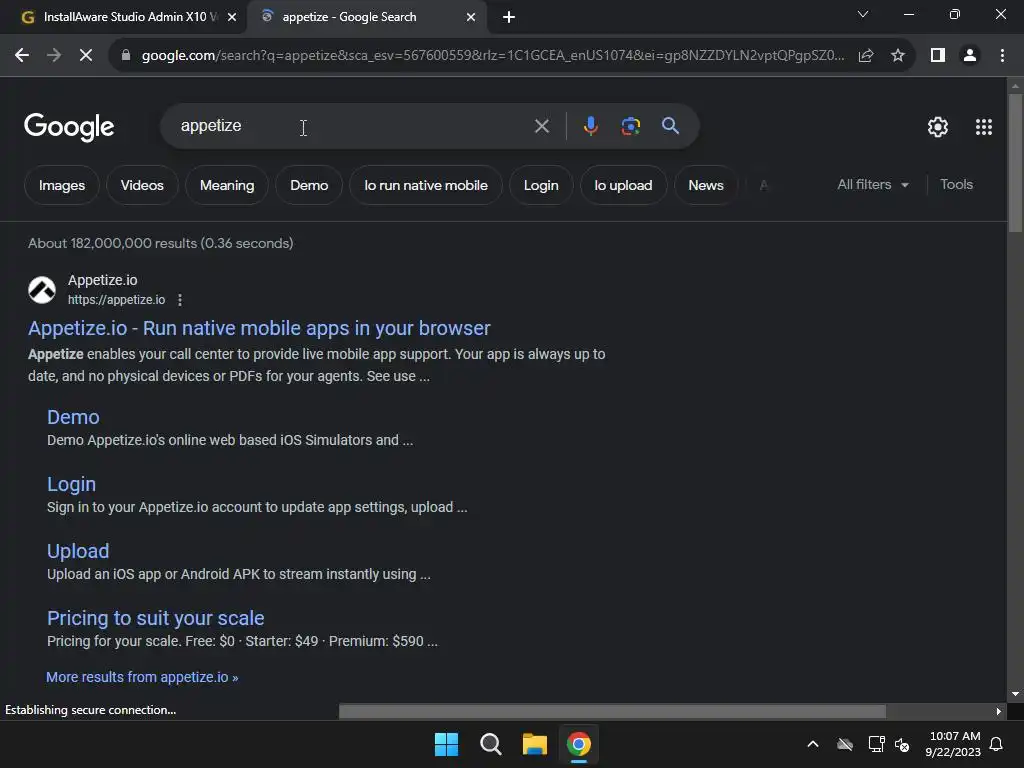Select the Meaning filter chip
Viewport: 1024px width, 768px height.
(x=227, y=185)
